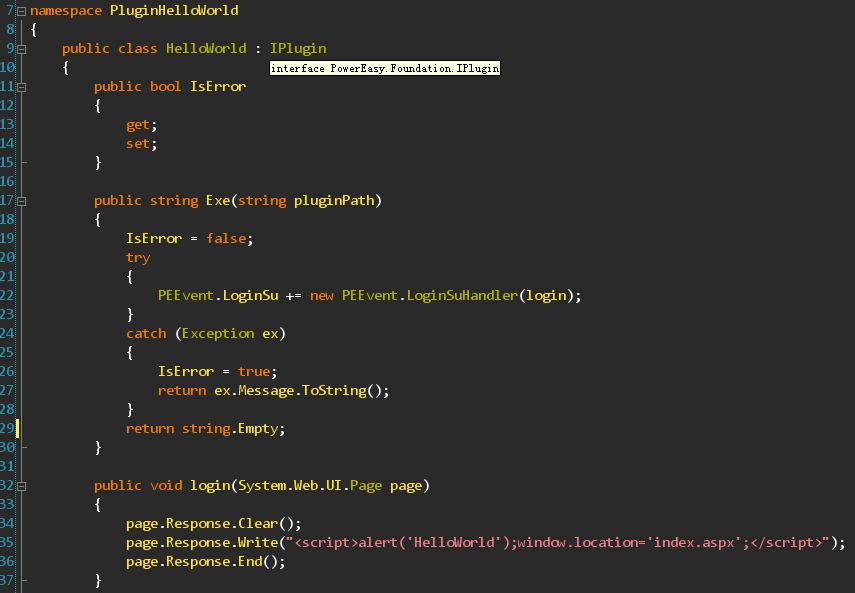Screen dimensions: 855x593
Task: Collapse the PluginHelloWorld namespace block
Action: (x=21, y=11)
